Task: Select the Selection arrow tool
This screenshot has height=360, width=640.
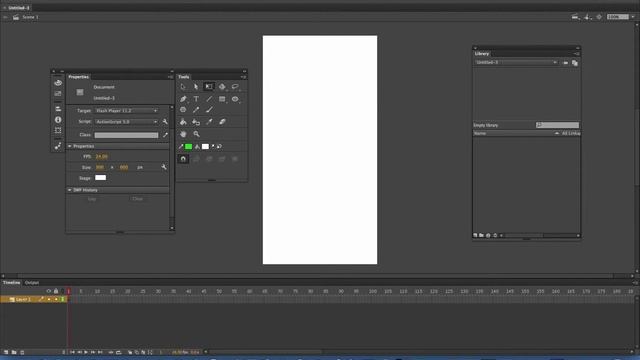Action: 183,87
